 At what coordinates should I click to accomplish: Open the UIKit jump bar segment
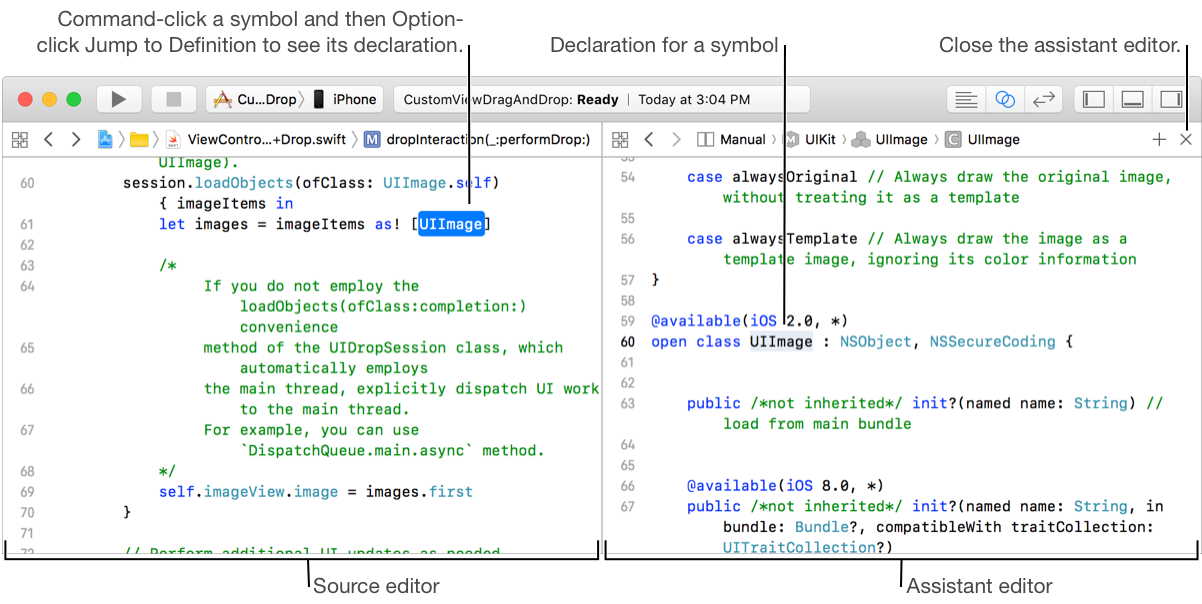811,139
